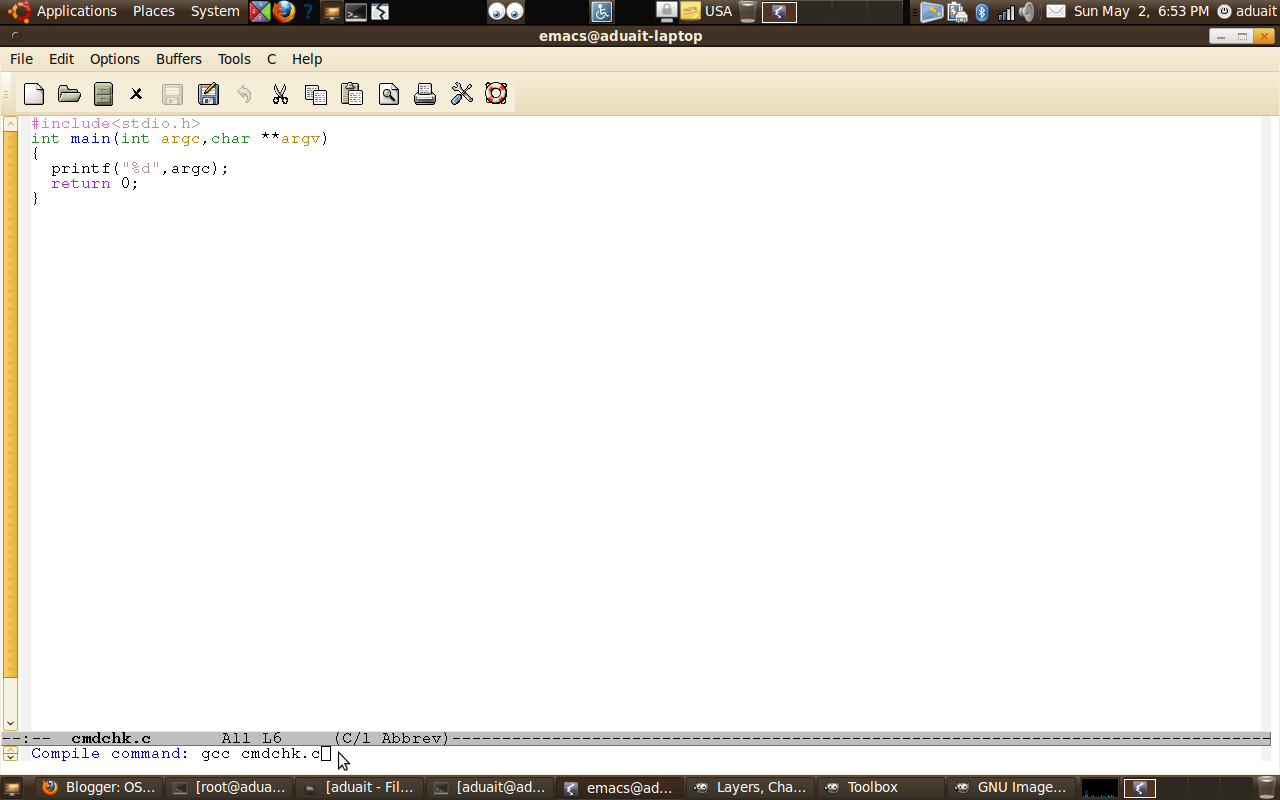Cut selection with scissors icon
Image resolution: width=1280 pixels, height=800 pixels.
pos(280,94)
